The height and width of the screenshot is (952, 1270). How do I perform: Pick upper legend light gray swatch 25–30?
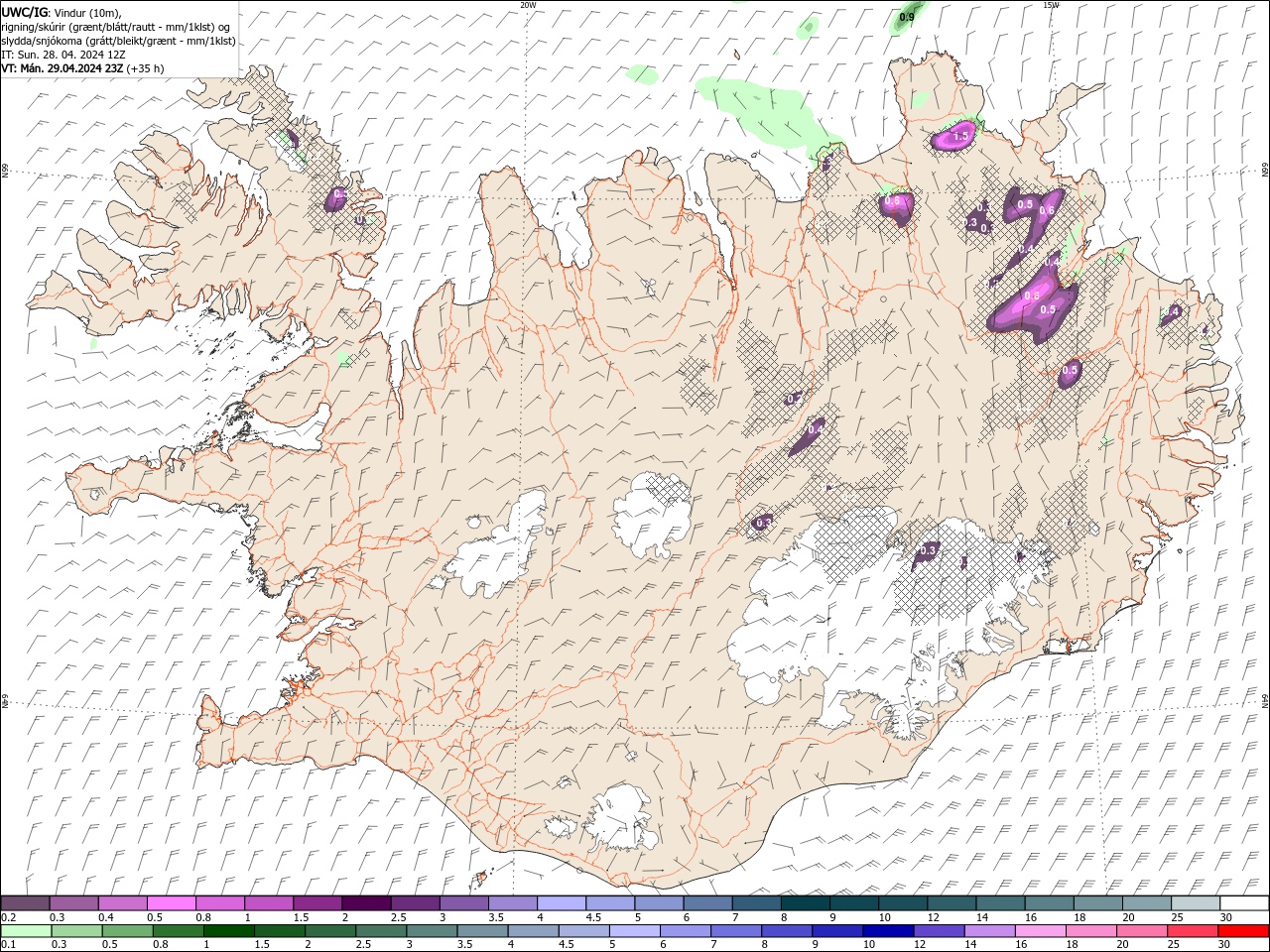[1196, 903]
